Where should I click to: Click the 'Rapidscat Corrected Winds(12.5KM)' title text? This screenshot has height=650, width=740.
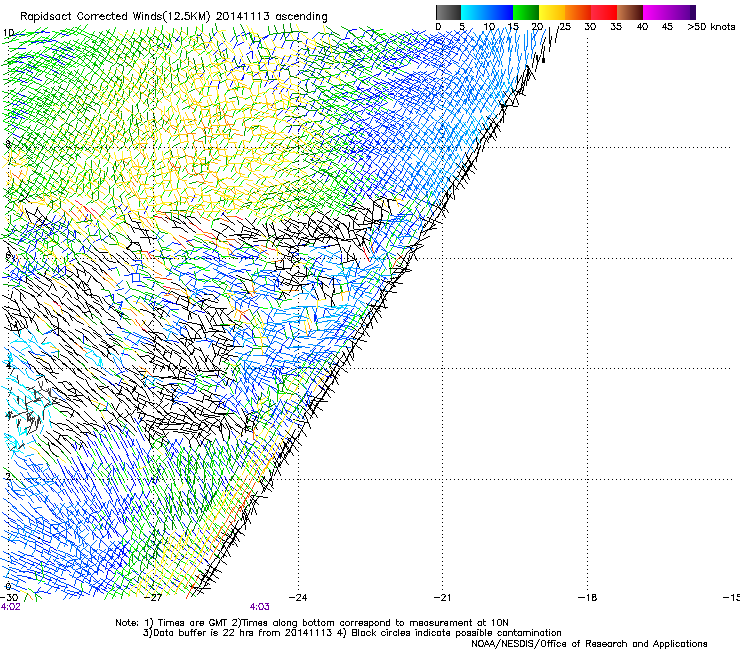[115, 17]
